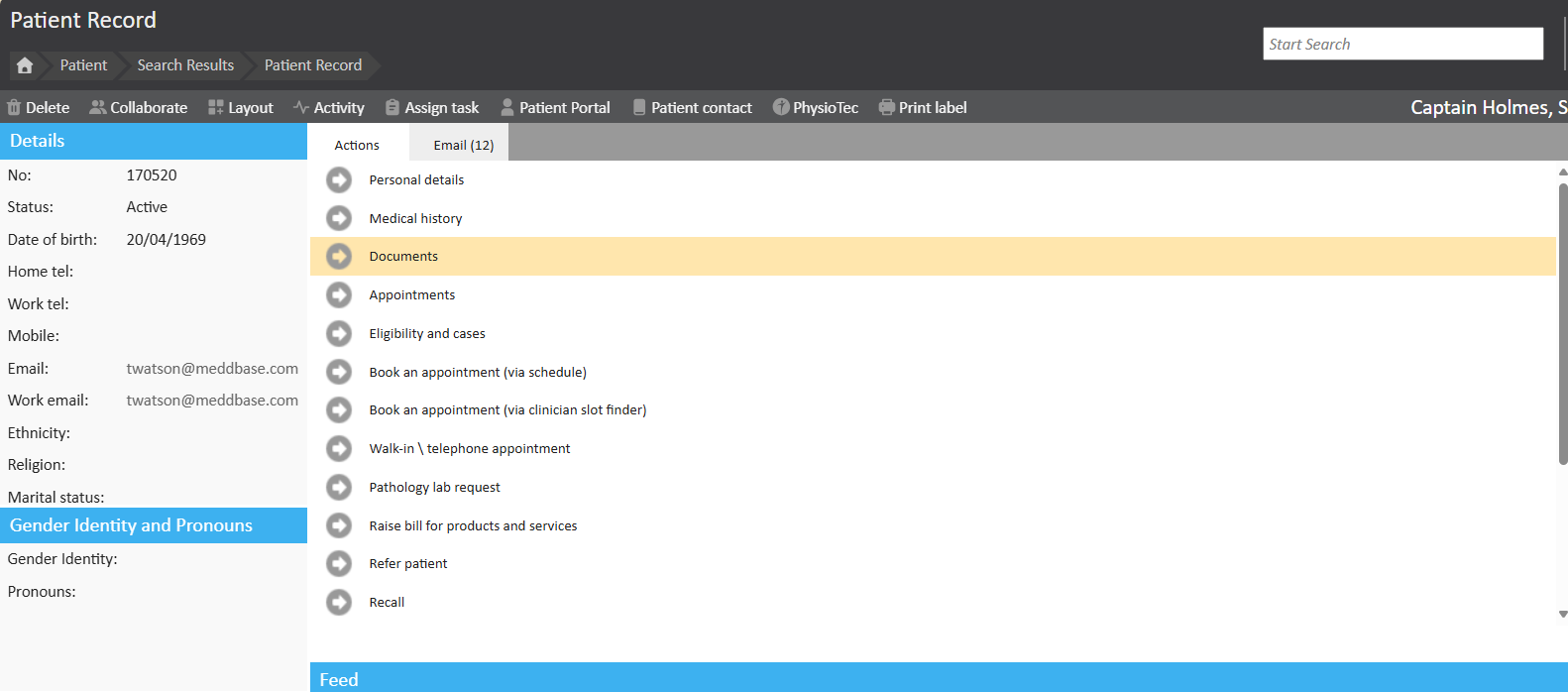Click the Details panel header
Screen dimensions: 1568x692
click(154, 141)
